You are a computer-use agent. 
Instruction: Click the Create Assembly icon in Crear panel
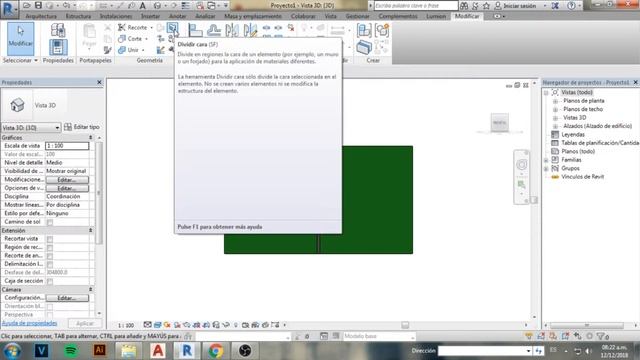[x=364, y=30]
